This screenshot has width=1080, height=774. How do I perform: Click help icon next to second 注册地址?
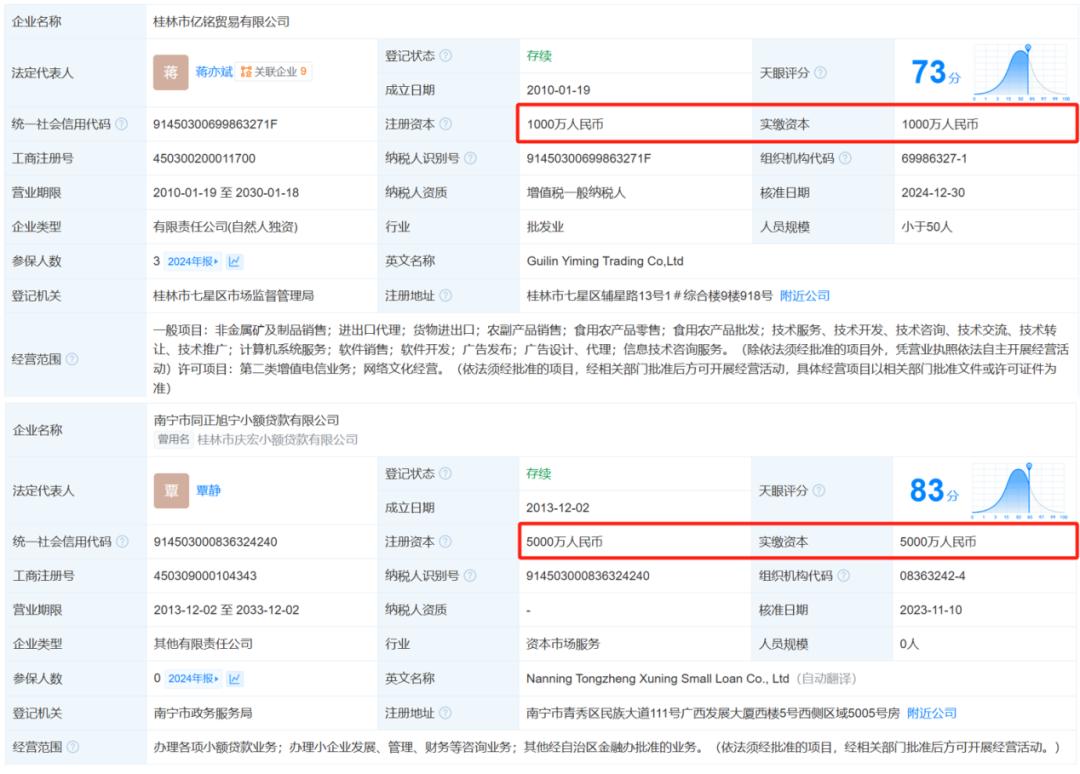coord(445,713)
